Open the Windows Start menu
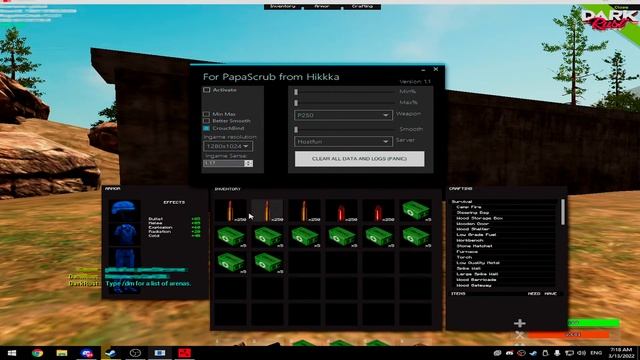 click(x=11, y=353)
